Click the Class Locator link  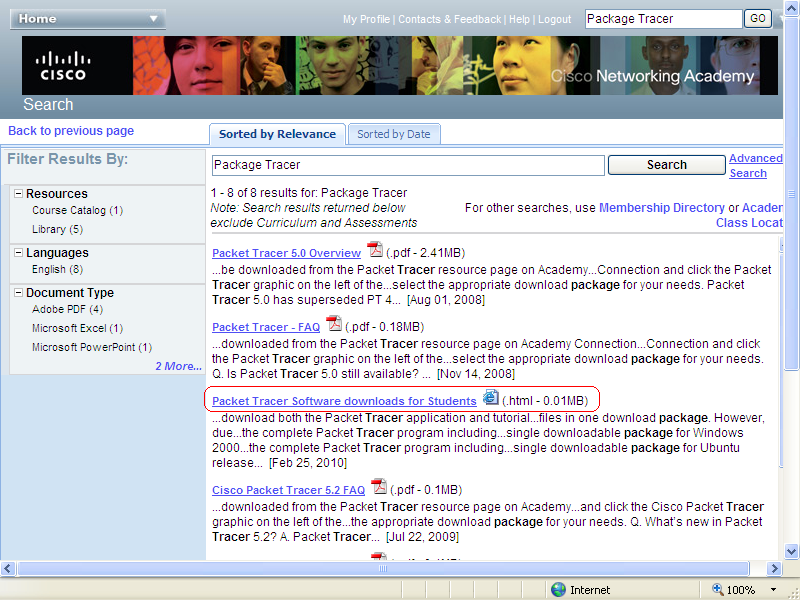point(749,223)
